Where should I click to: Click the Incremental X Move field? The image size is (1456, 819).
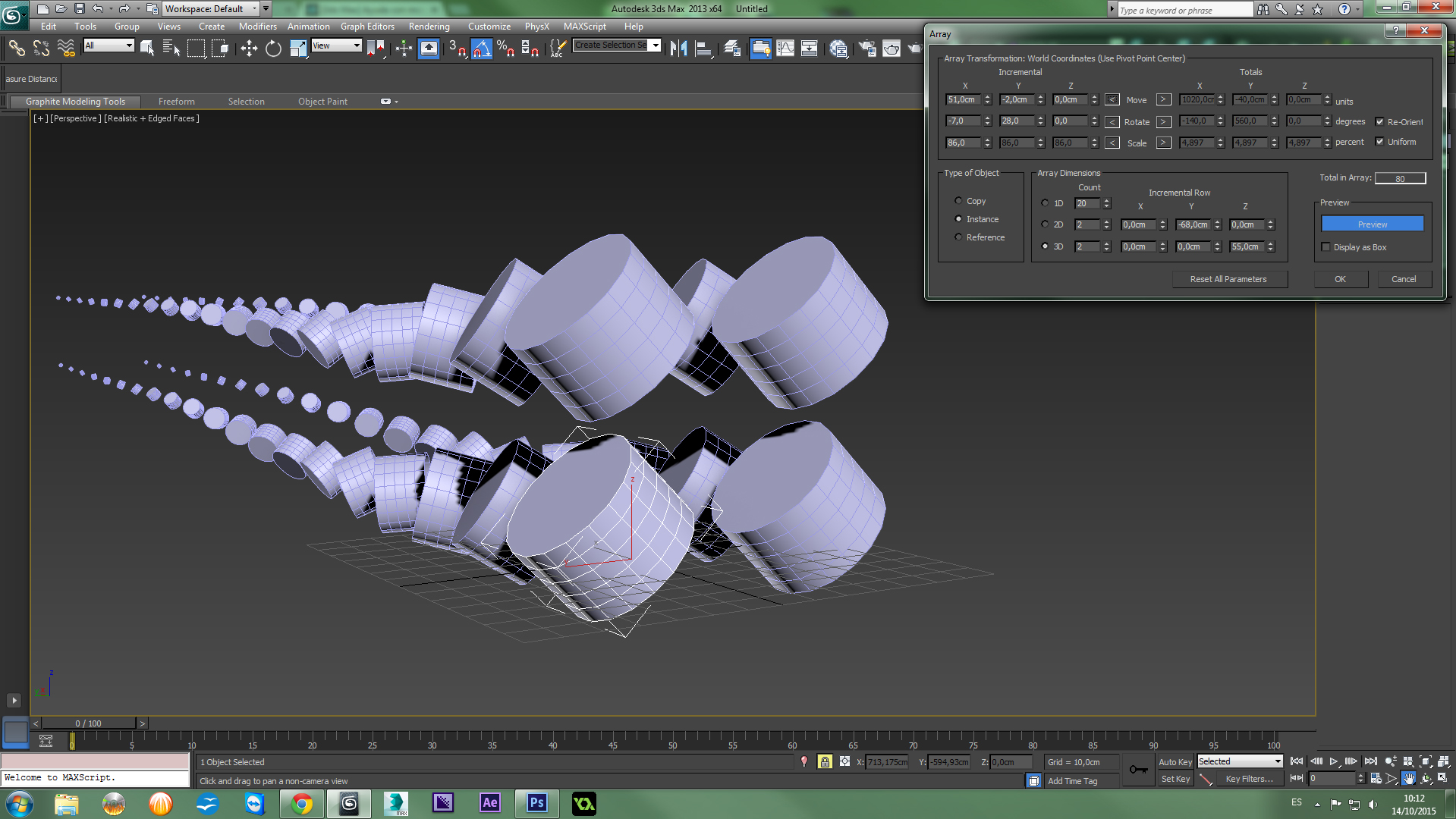pyautogui.click(x=964, y=100)
